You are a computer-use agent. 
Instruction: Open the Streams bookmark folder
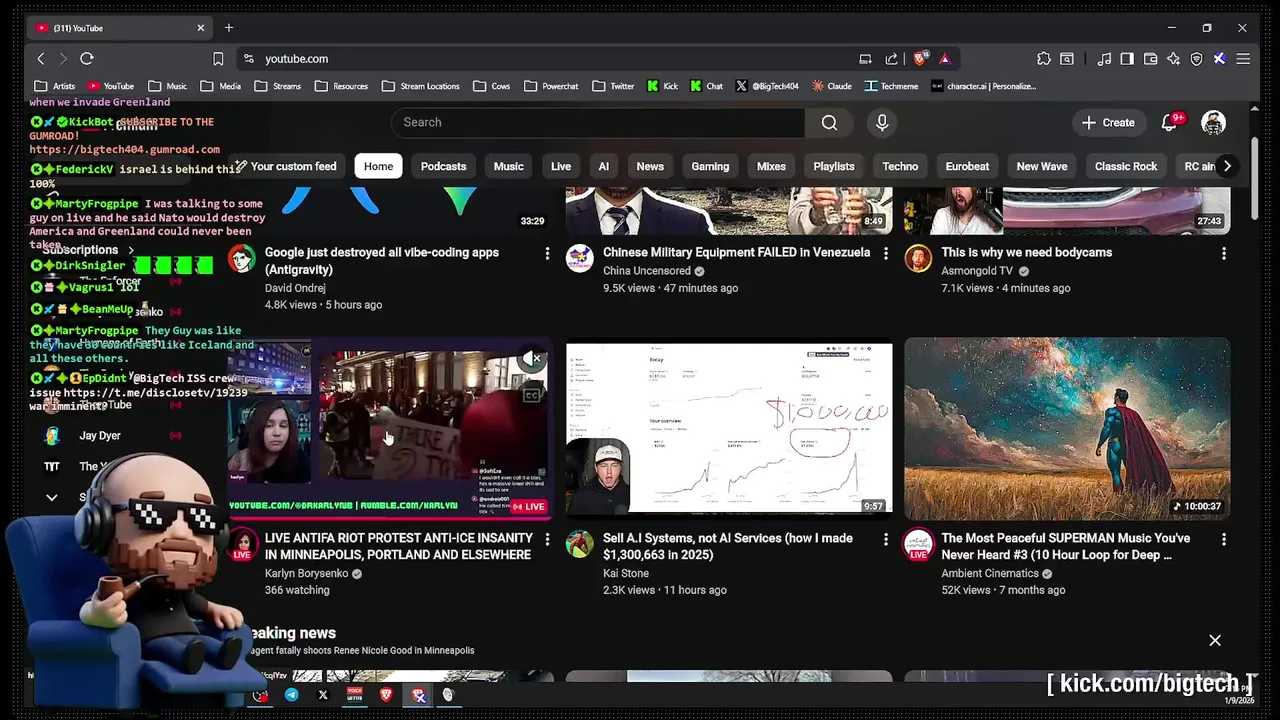(x=278, y=86)
